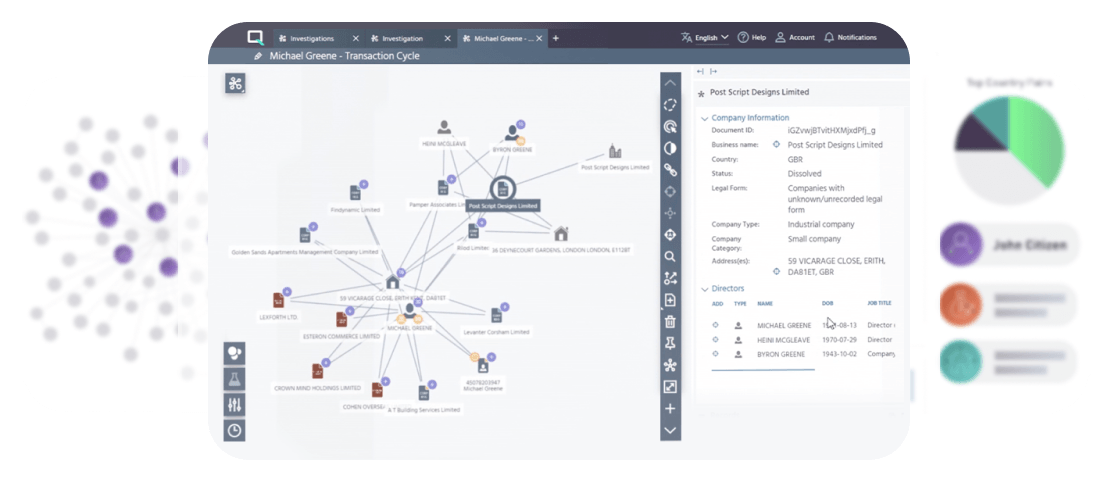Open the clock history icon at bottom-left
Screen dimensions: 1114x482
tap(234, 430)
